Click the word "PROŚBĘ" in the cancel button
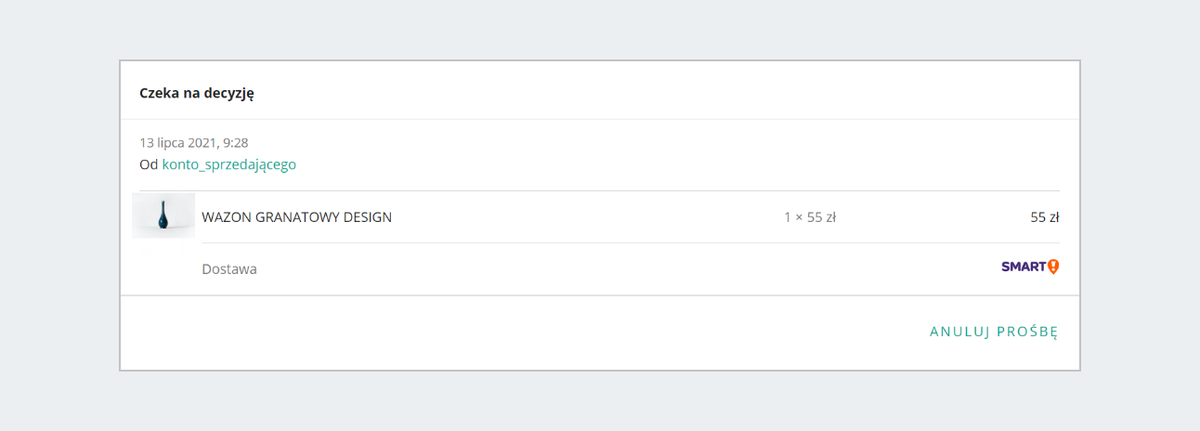Viewport: 1200px width, 431px height. pyautogui.click(x=1026, y=332)
